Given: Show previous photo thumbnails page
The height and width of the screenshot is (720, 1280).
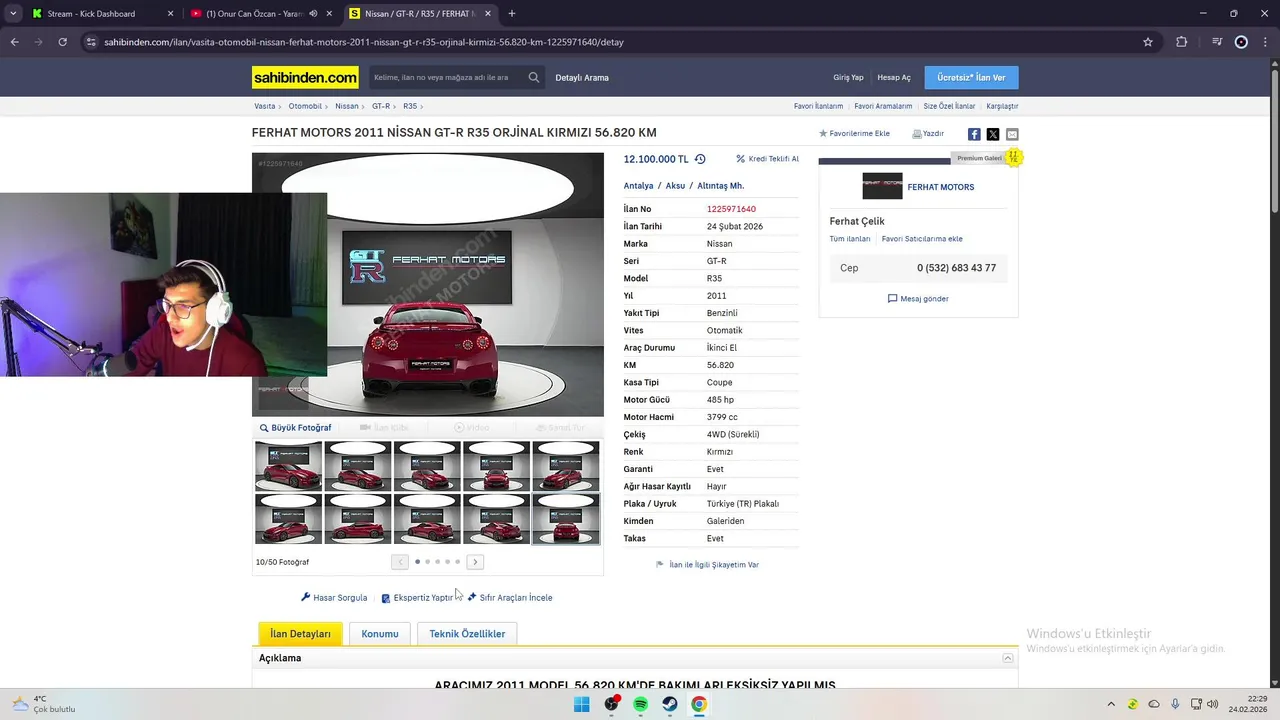Looking at the screenshot, I should [400, 562].
